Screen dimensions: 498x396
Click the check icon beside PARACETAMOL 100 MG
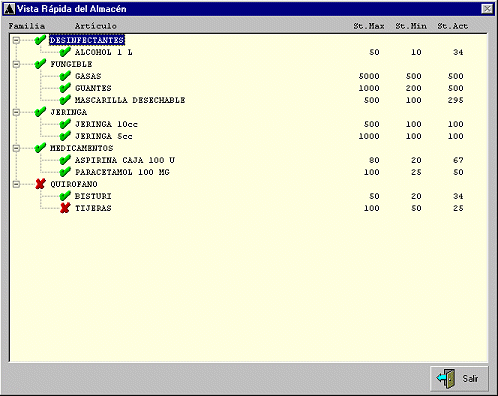65,172
